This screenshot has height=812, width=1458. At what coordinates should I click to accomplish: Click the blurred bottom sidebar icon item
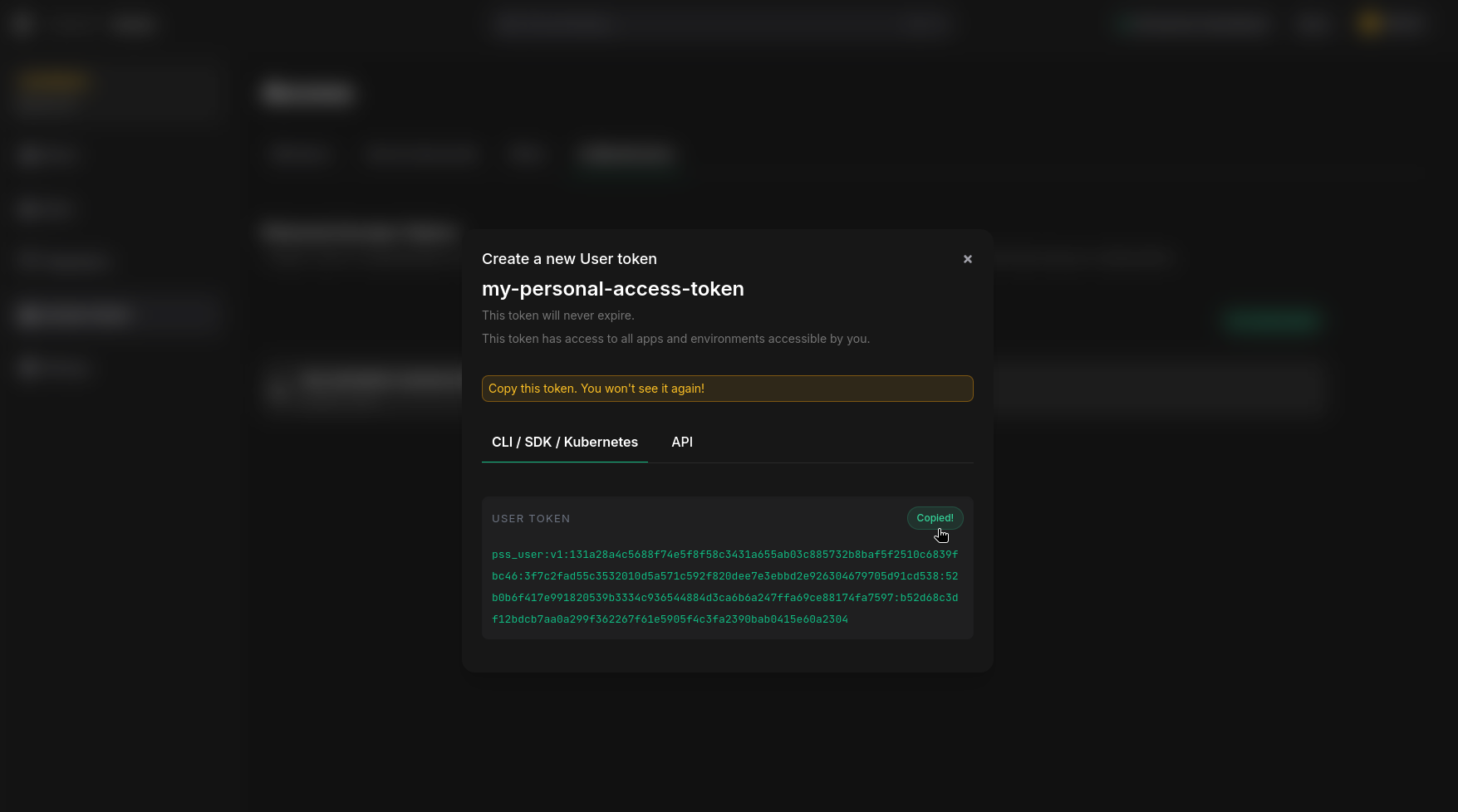pyautogui.click(x=52, y=367)
